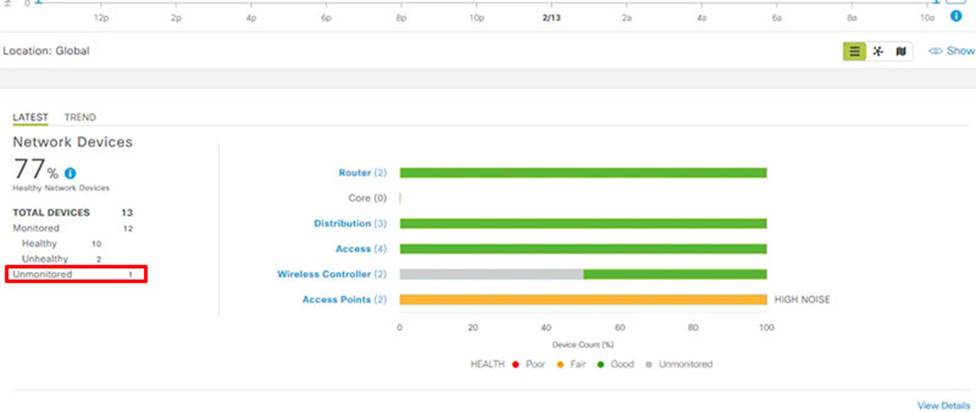Screen dimensions: 976x412
Task: Click info icon next to 77%
Action: click(x=70, y=173)
